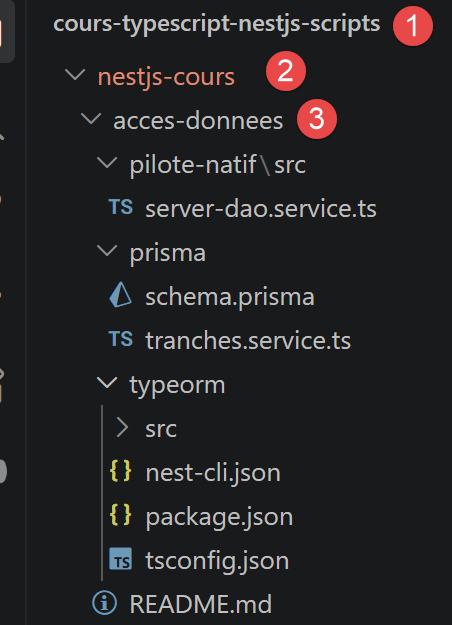Click the info icon beside README.md
Image resolution: width=452 pixels, height=625 pixels.
point(104,603)
